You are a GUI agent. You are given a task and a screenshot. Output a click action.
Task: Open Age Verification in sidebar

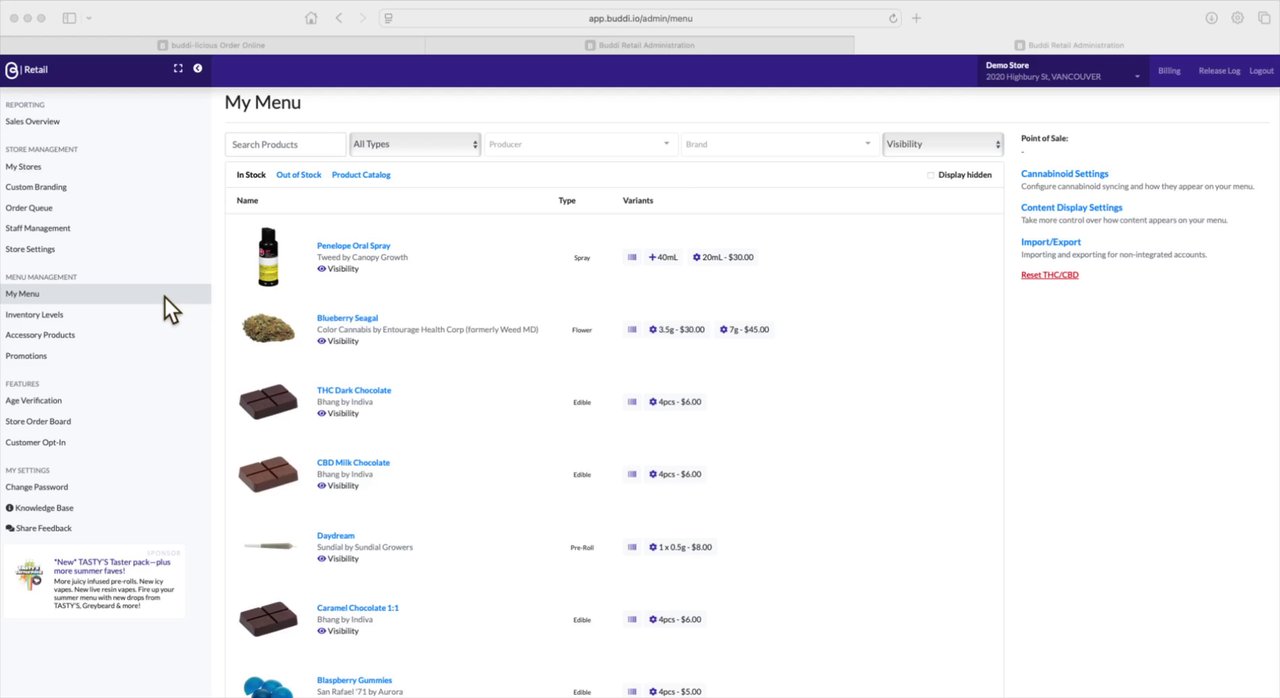coord(34,401)
